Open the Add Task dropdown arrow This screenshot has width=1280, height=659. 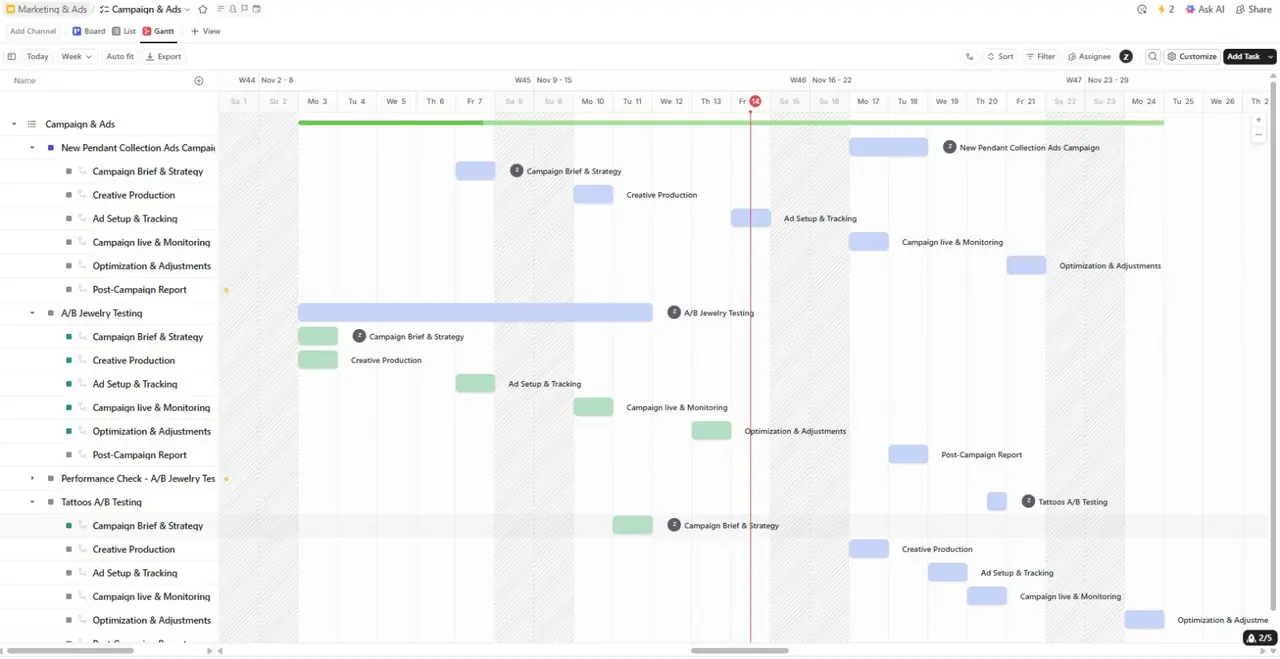pos(1271,57)
